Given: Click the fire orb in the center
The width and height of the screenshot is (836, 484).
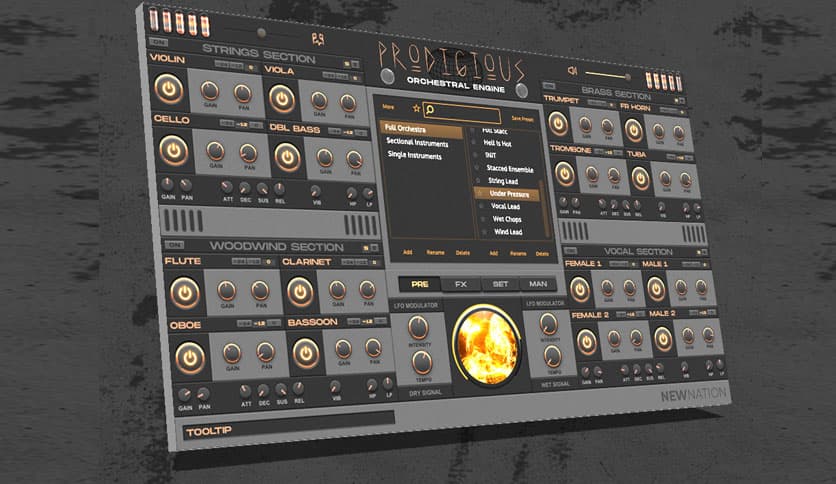Looking at the screenshot, I should tap(486, 347).
